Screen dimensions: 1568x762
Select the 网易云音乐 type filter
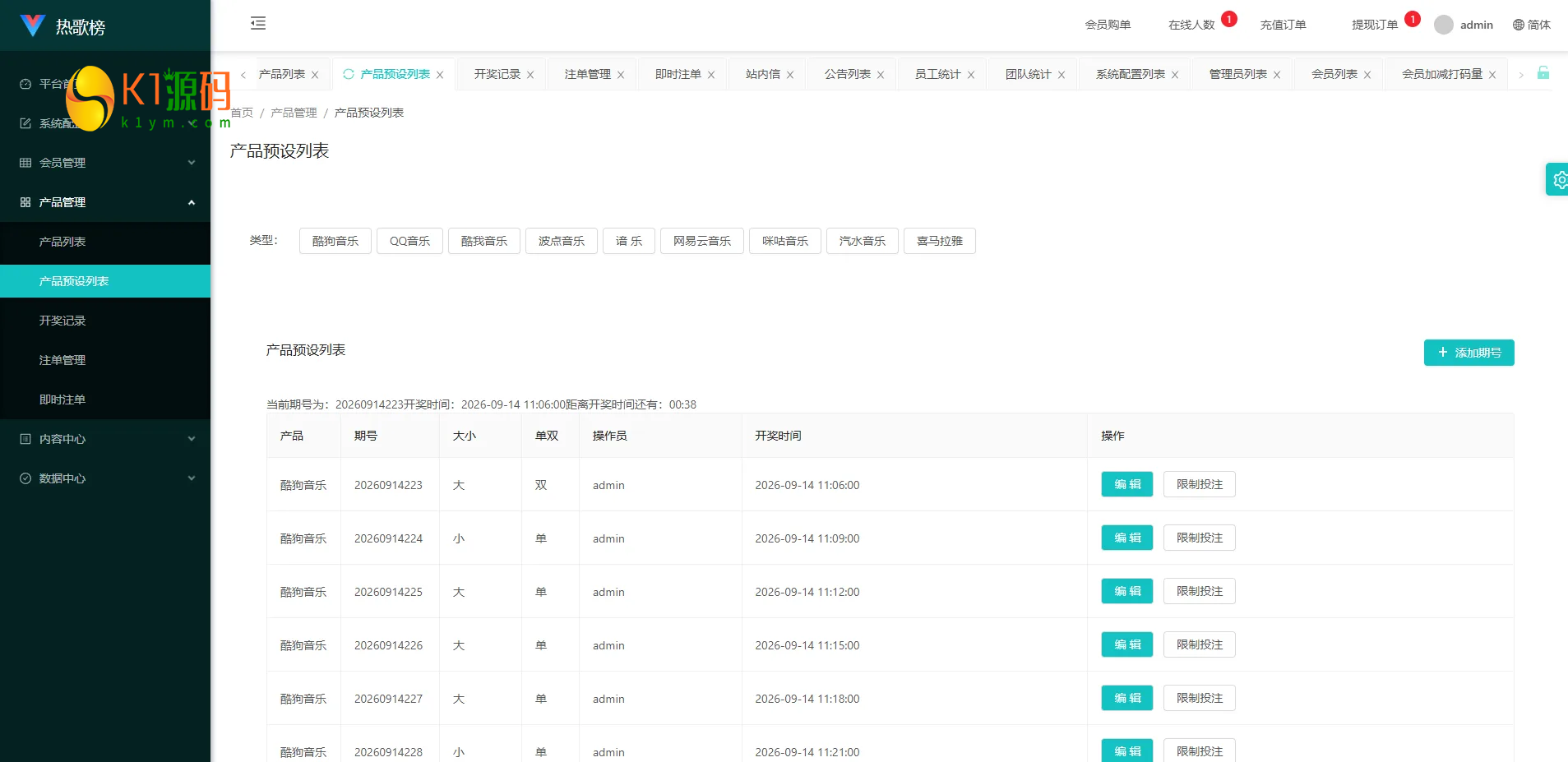pyautogui.click(x=702, y=241)
